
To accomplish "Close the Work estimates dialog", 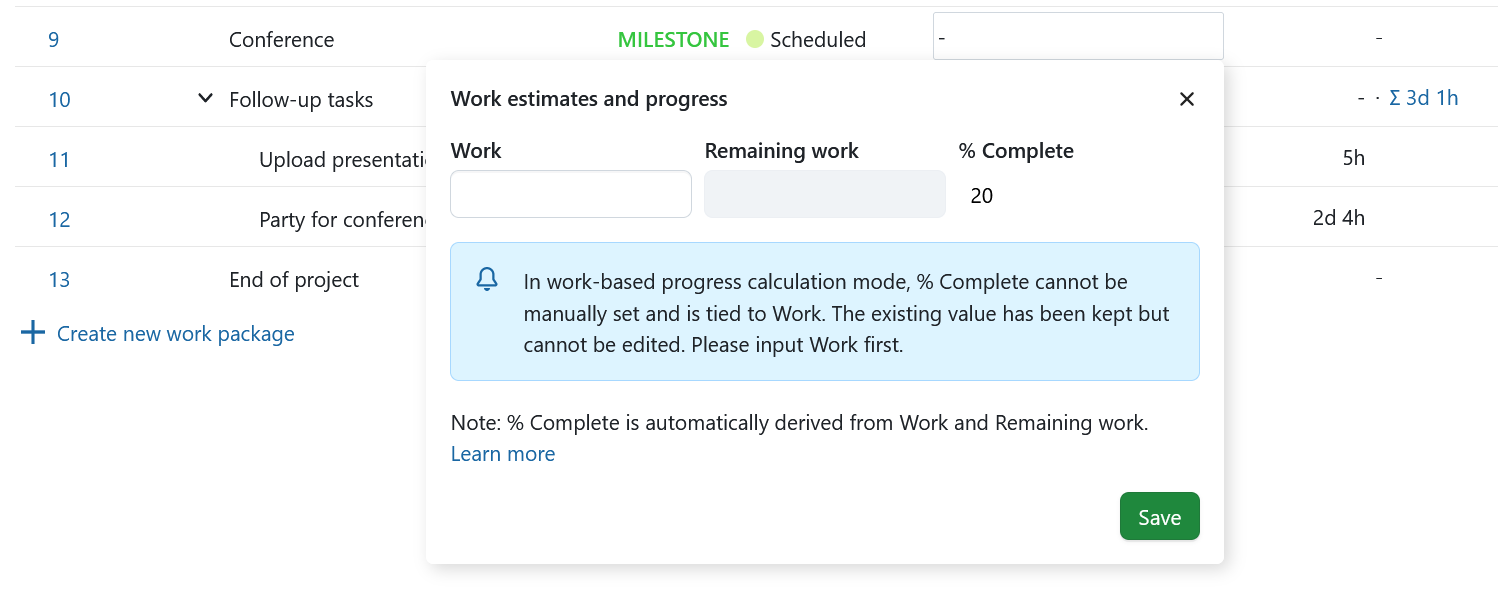I will click(x=1187, y=99).
